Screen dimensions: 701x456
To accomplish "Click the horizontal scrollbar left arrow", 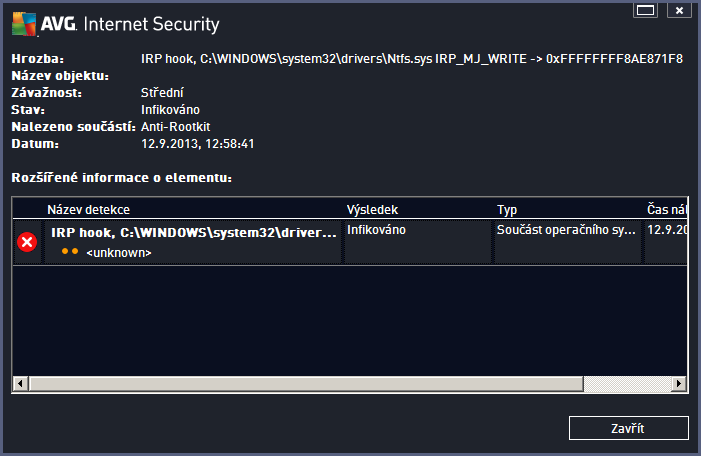I will [20, 384].
